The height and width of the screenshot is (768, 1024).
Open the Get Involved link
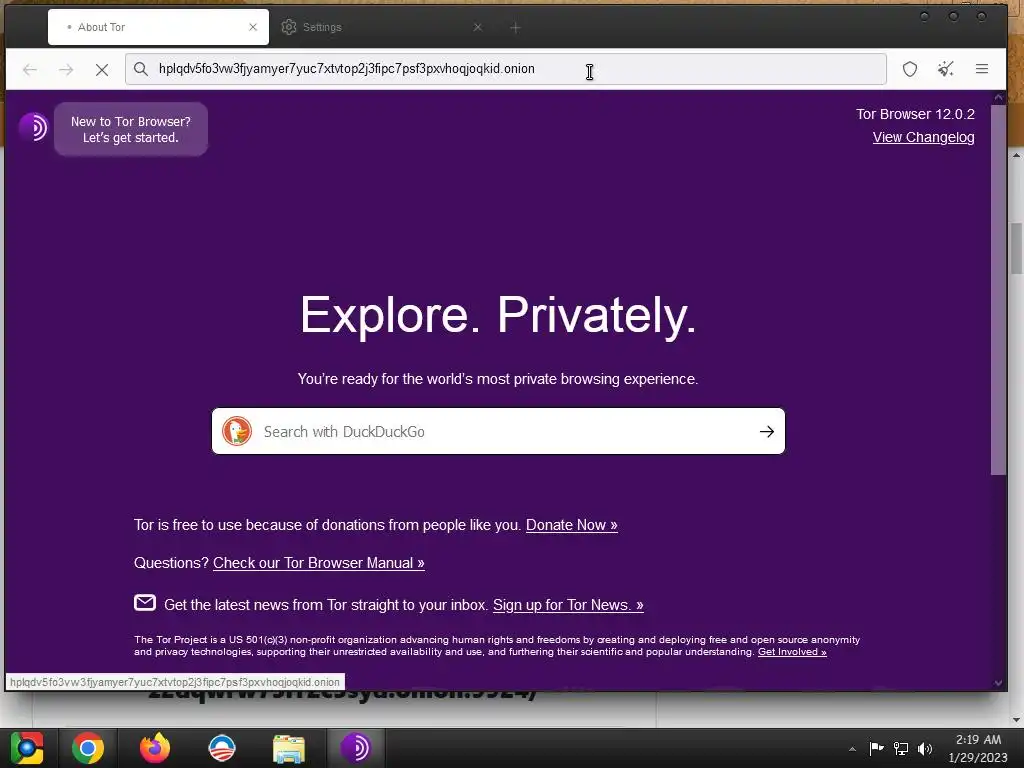[x=792, y=652]
